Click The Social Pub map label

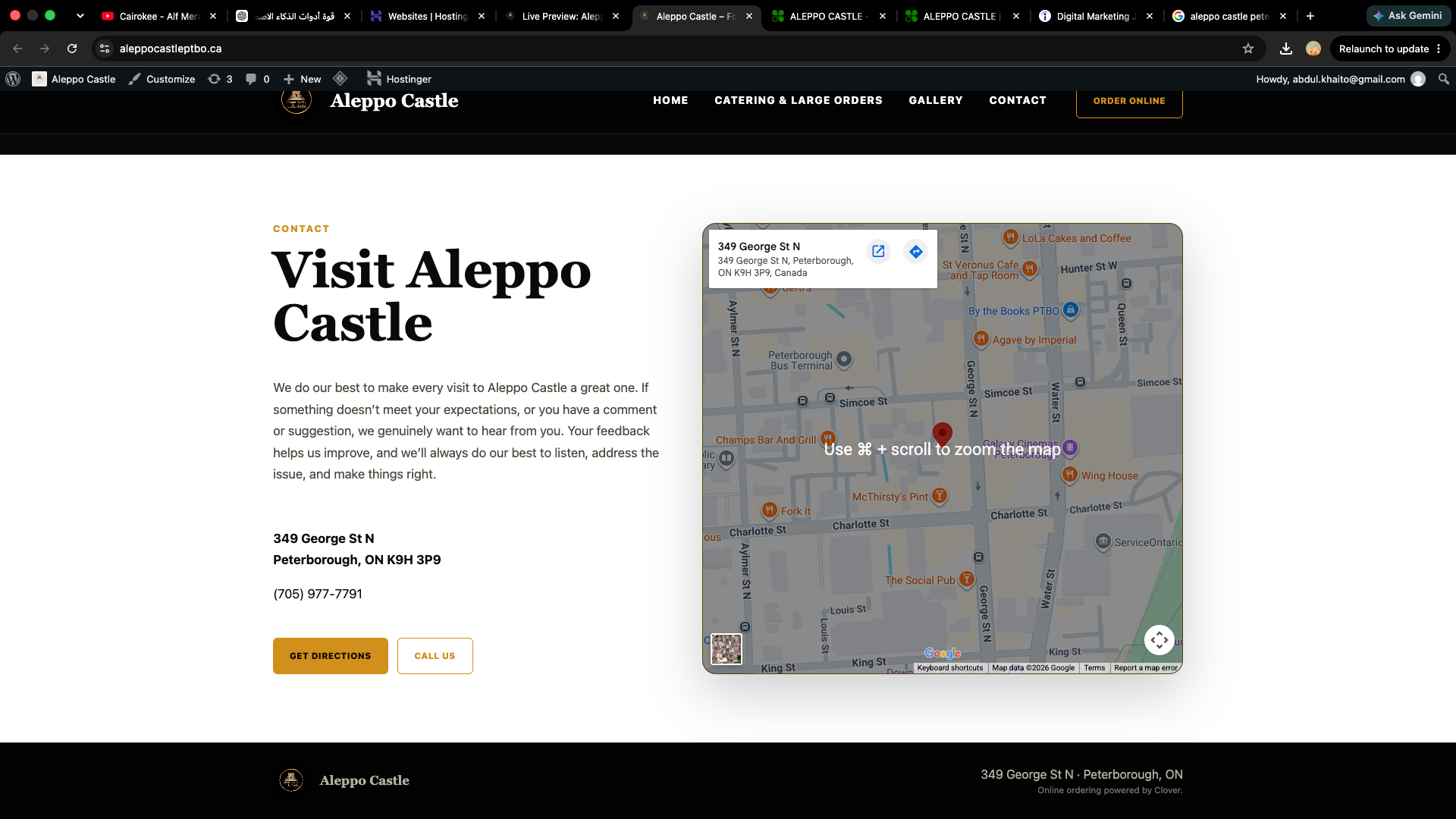click(919, 580)
